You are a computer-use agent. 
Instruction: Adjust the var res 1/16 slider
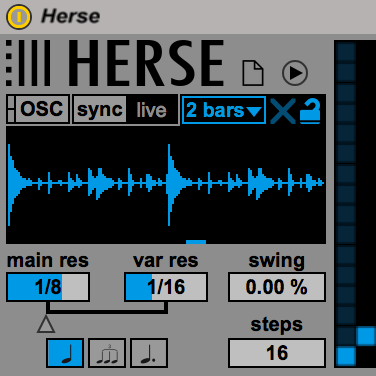tap(166, 287)
